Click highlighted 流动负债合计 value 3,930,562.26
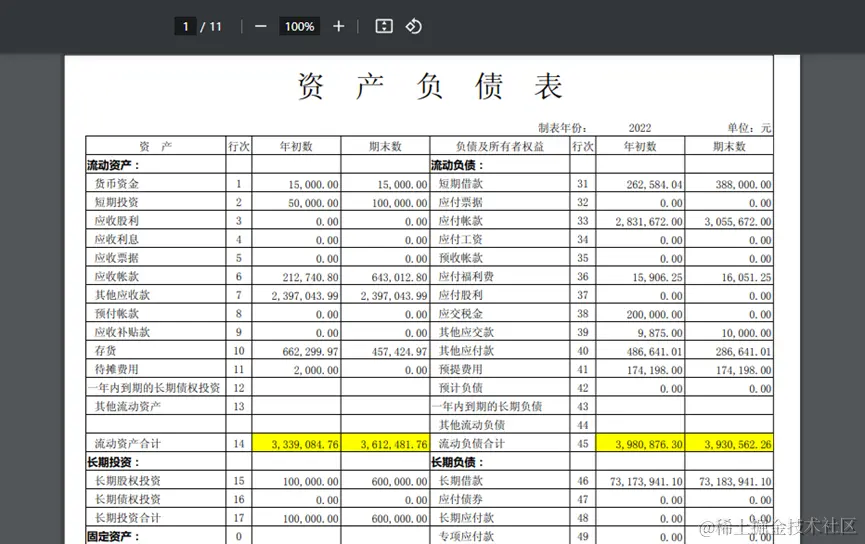 tap(738, 444)
